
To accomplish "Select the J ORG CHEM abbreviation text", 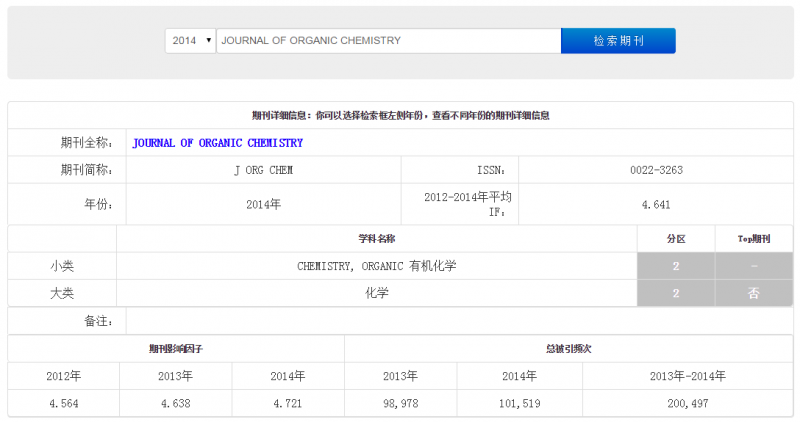I will coord(263,170).
